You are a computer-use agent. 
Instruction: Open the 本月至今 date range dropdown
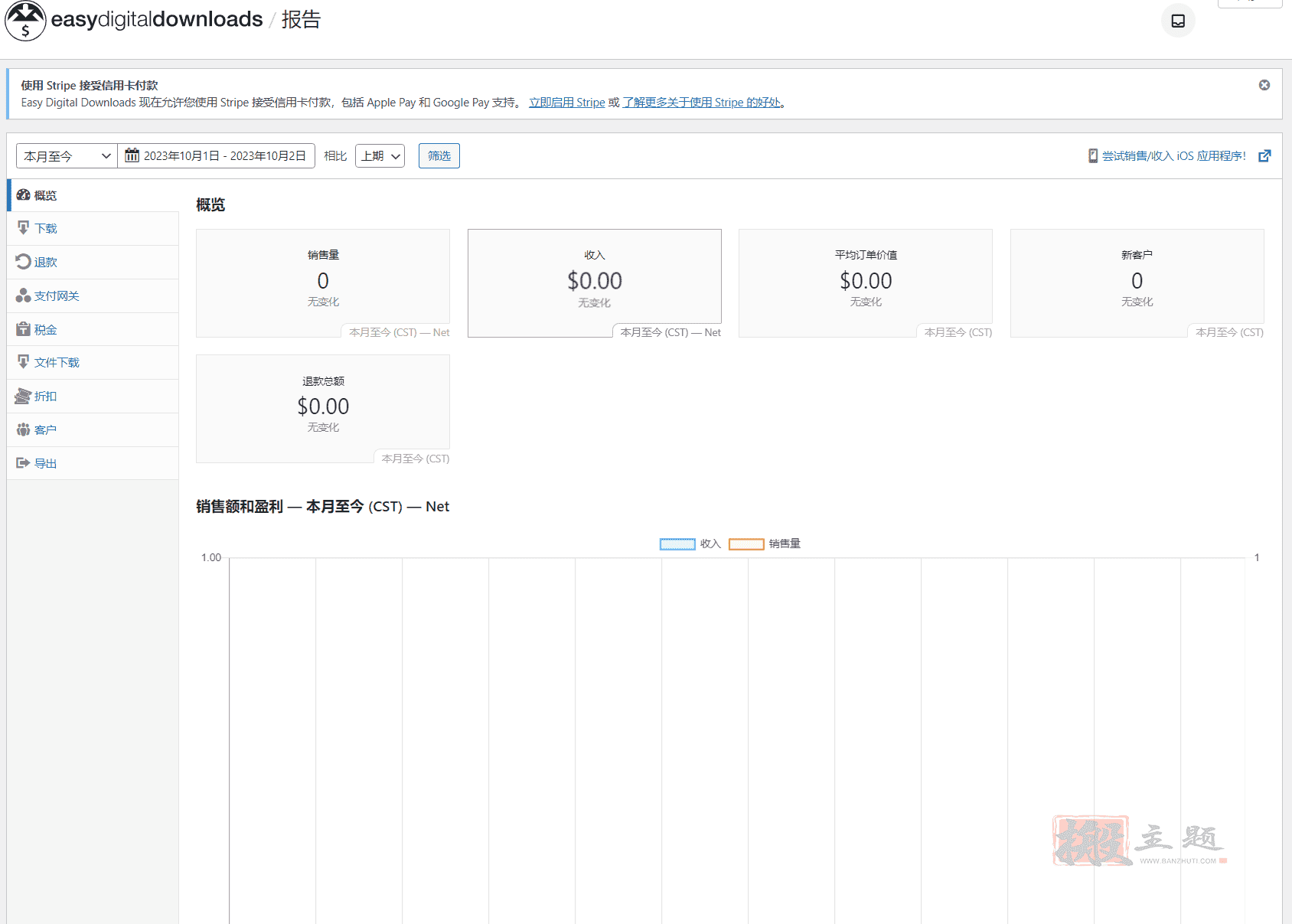click(67, 156)
